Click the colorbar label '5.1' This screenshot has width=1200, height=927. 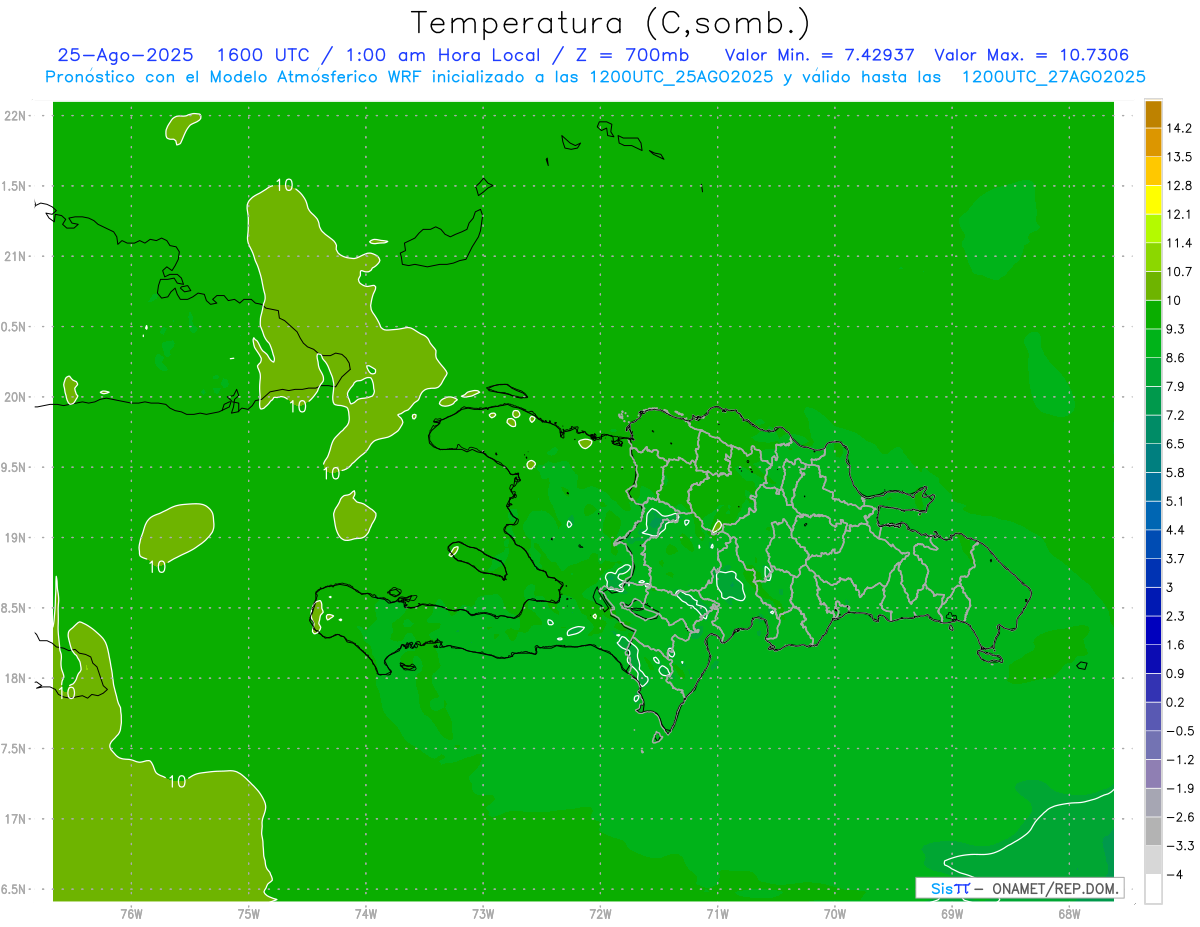click(x=1176, y=501)
